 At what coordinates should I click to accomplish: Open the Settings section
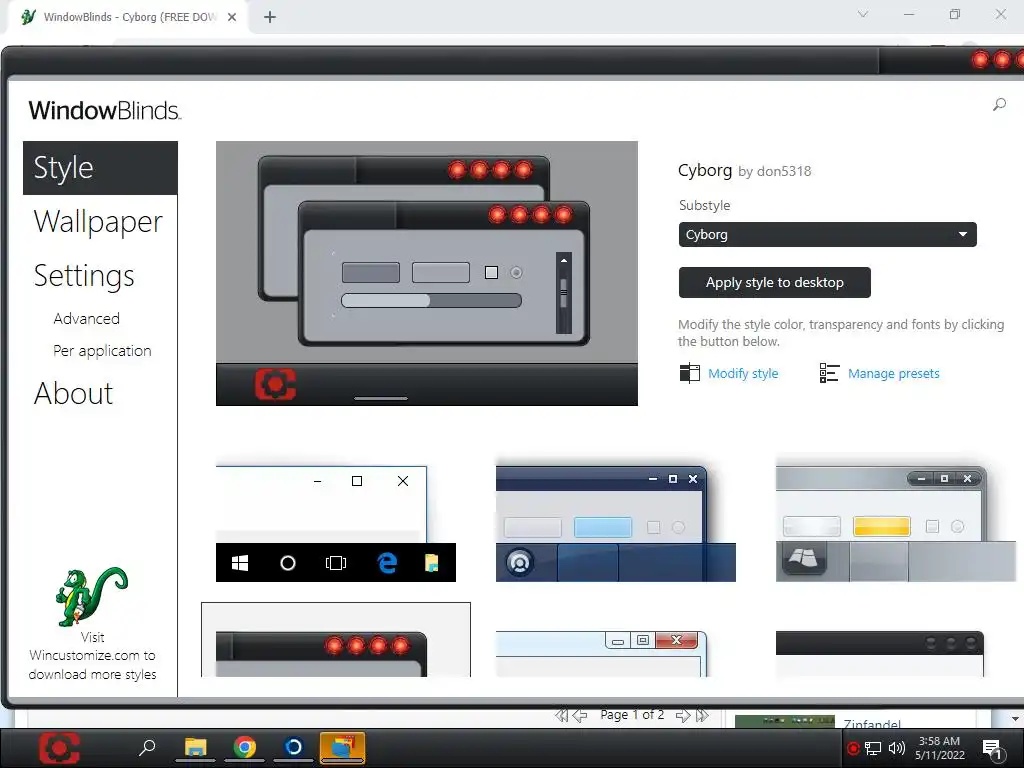84,276
